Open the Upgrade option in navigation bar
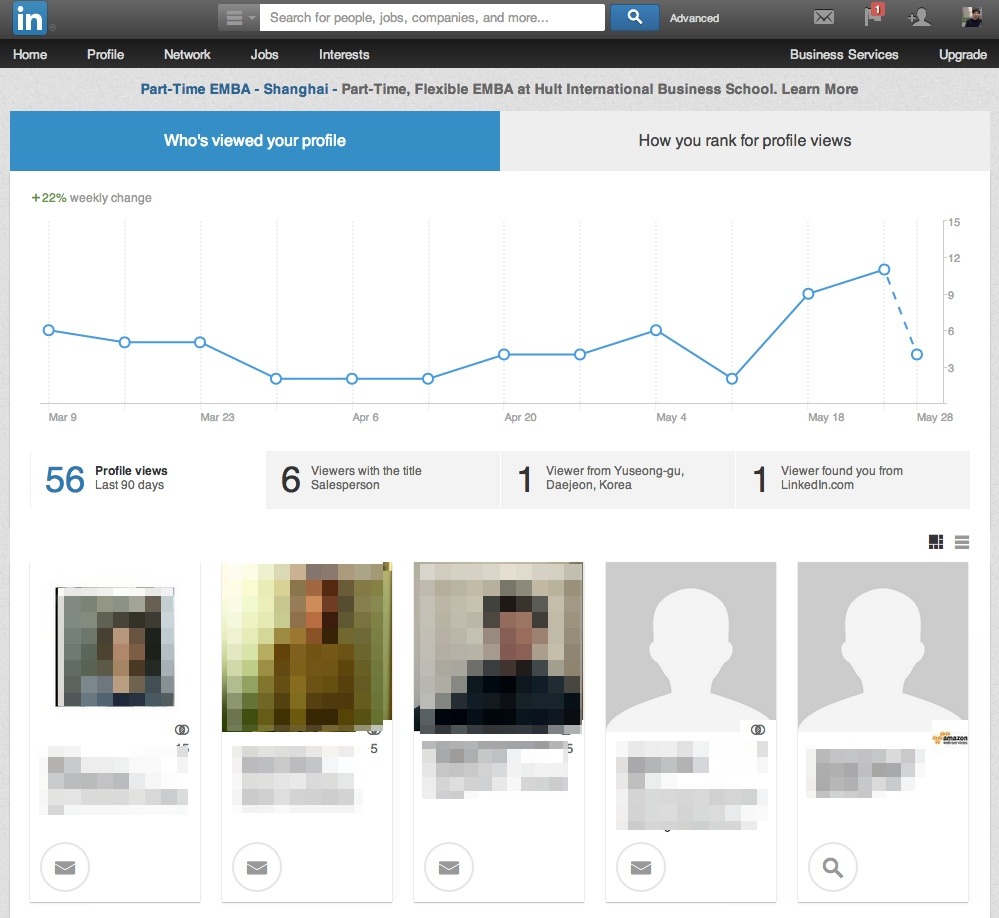 pos(962,54)
